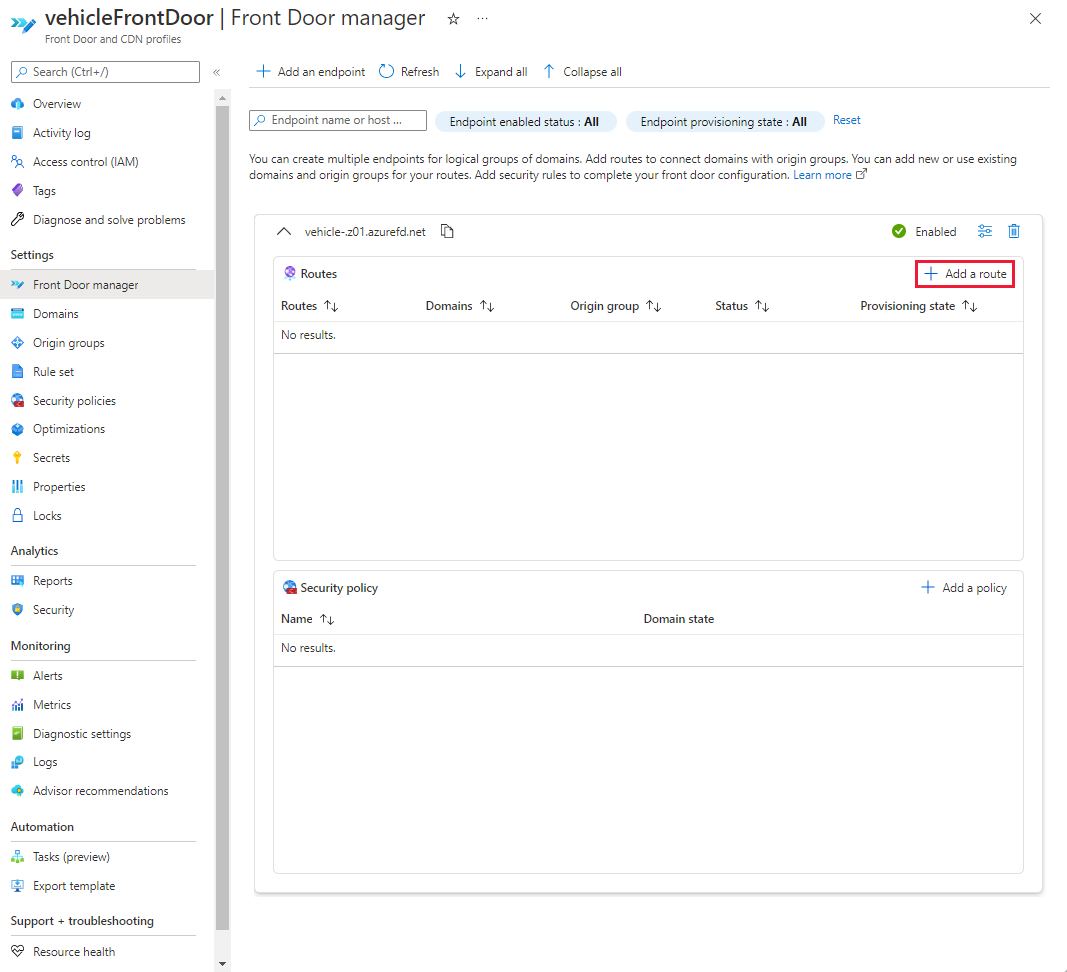Click the Add a route button

965,274
